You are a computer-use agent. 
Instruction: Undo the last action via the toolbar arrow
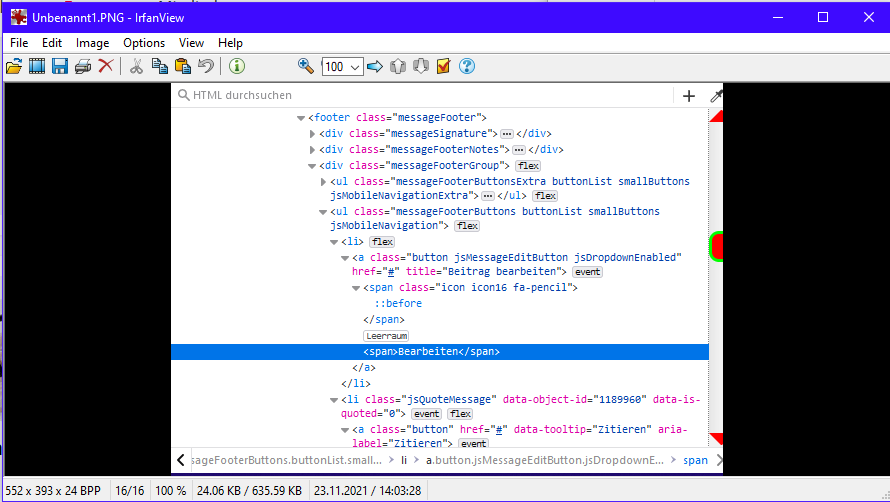pos(205,66)
